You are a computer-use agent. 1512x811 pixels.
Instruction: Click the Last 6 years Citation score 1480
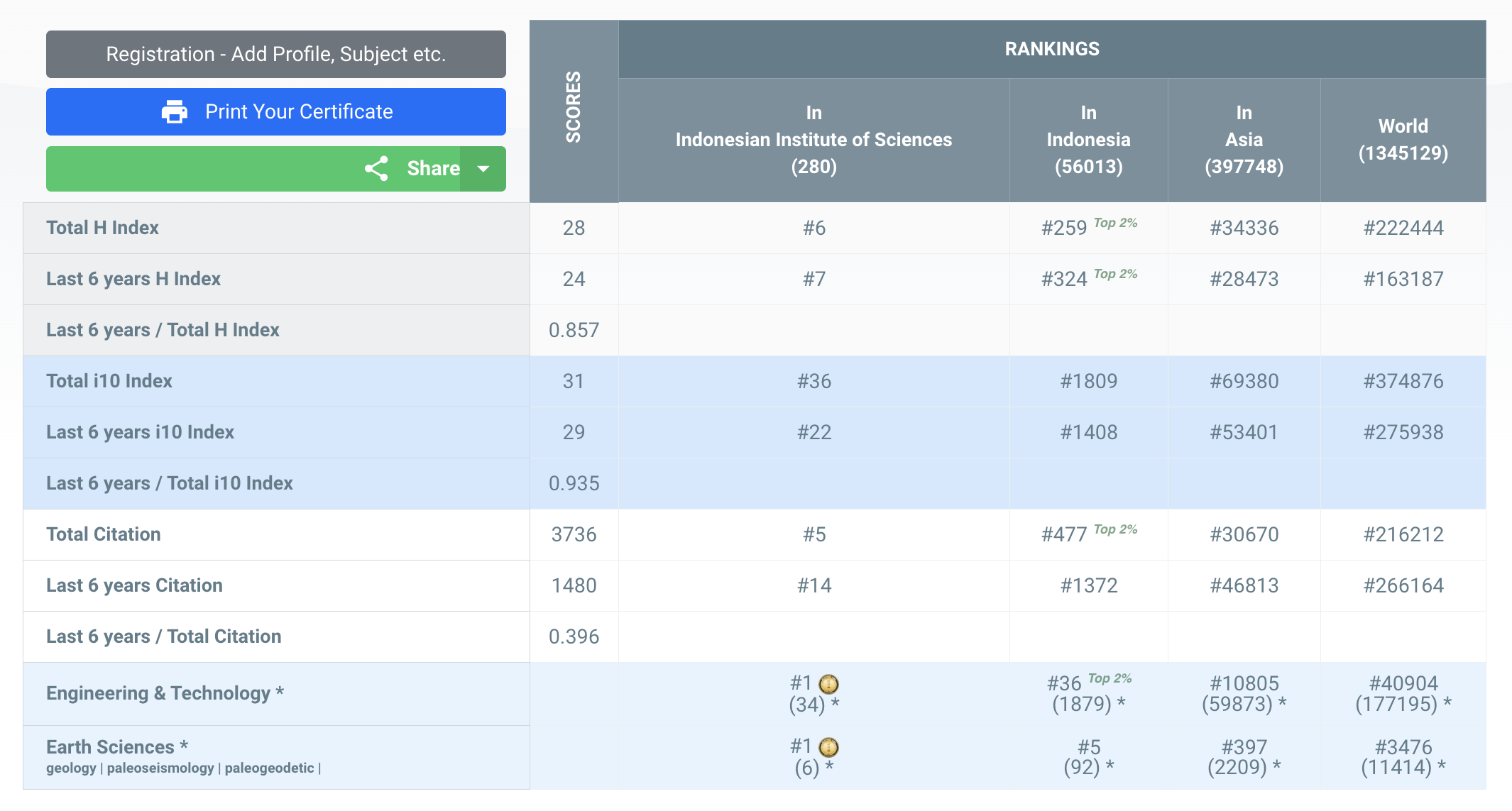click(x=574, y=585)
